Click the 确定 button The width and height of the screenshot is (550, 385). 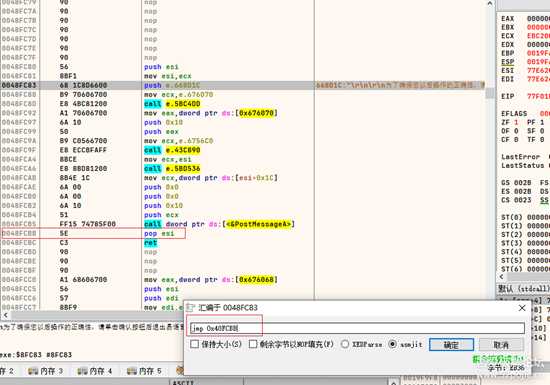[x=451, y=345]
